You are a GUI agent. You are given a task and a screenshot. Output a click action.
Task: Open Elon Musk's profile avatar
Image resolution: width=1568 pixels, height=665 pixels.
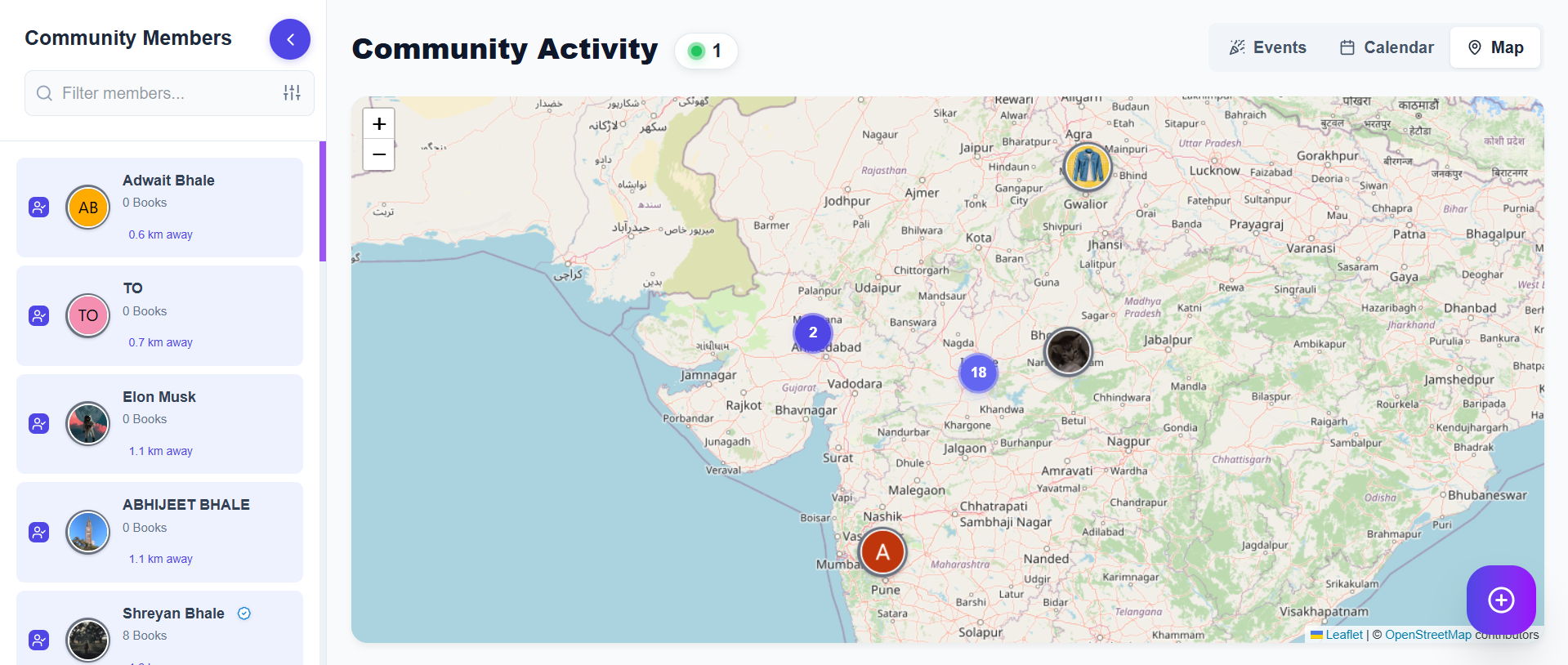[88, 423]
